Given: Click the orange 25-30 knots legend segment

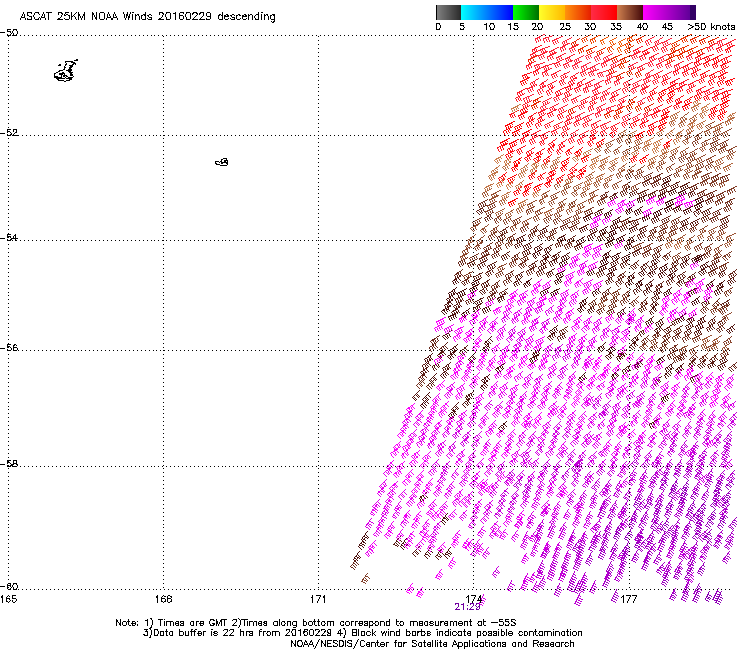Looking at the screenshot, I should [578, 12].
